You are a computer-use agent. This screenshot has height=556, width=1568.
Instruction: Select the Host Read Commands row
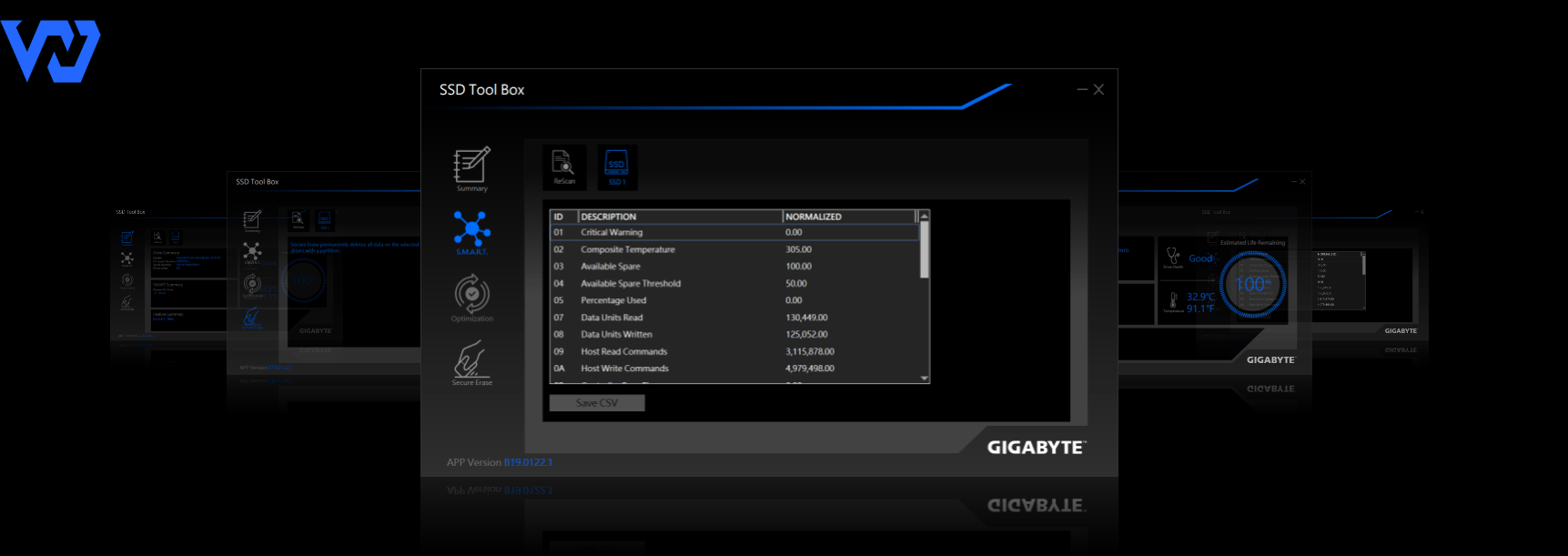734,351
